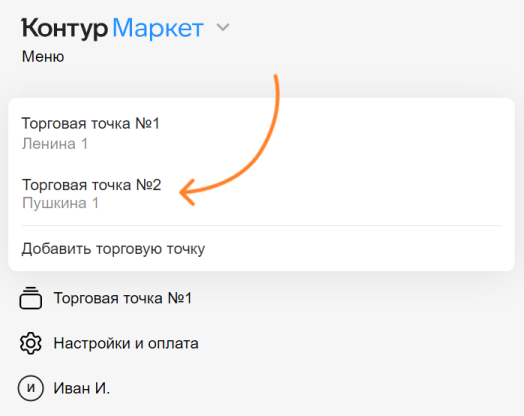Click the top of the orange curved arrow
Viewport: 524px width, 416px height.
point(276,79)
